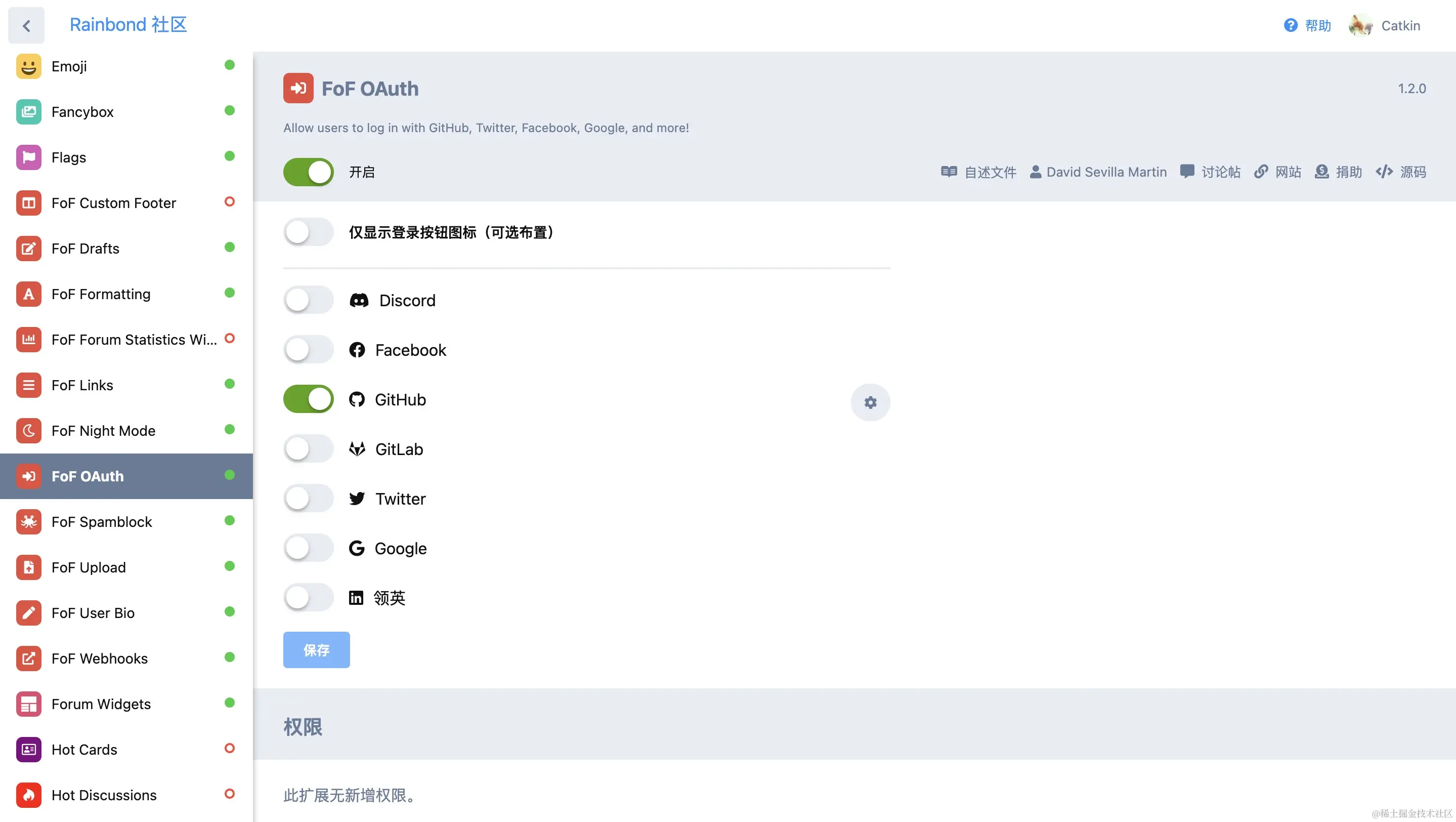The height and width of the screenshot is (822, 1456).
Task: Click the FoF Forum Statistics chart icon
Action: (x=29, y=340)
